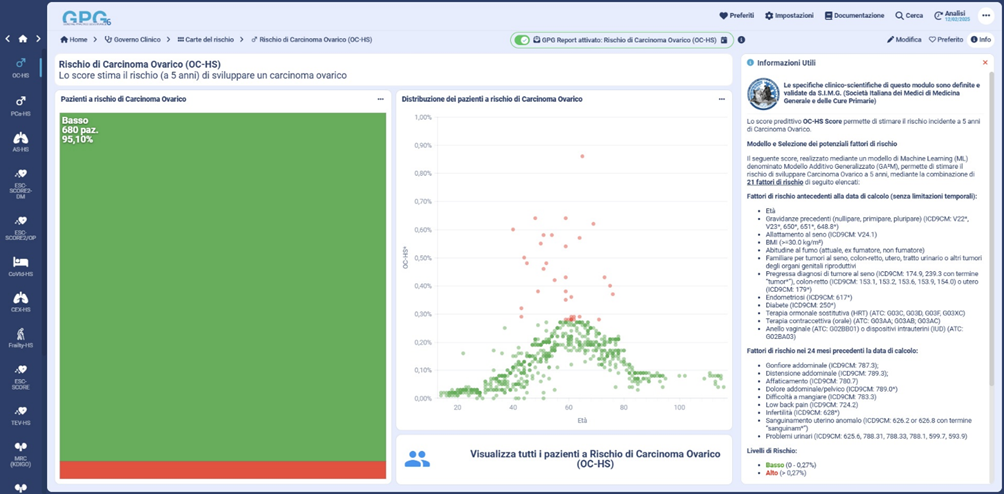
Task: Toggle the Info panel button
Action: point(980,40)
